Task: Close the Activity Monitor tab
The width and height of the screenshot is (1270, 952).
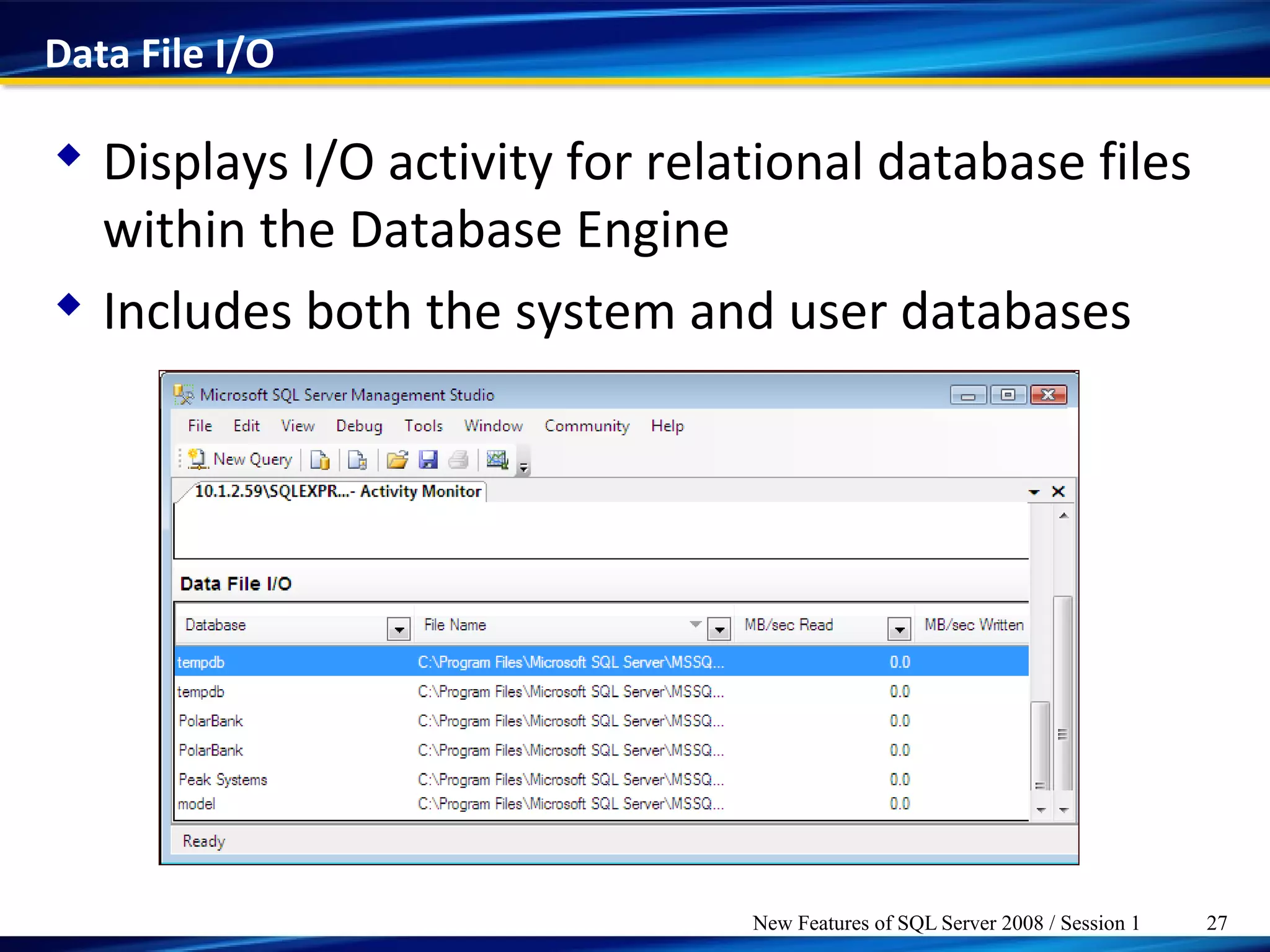Action: 1059,491
